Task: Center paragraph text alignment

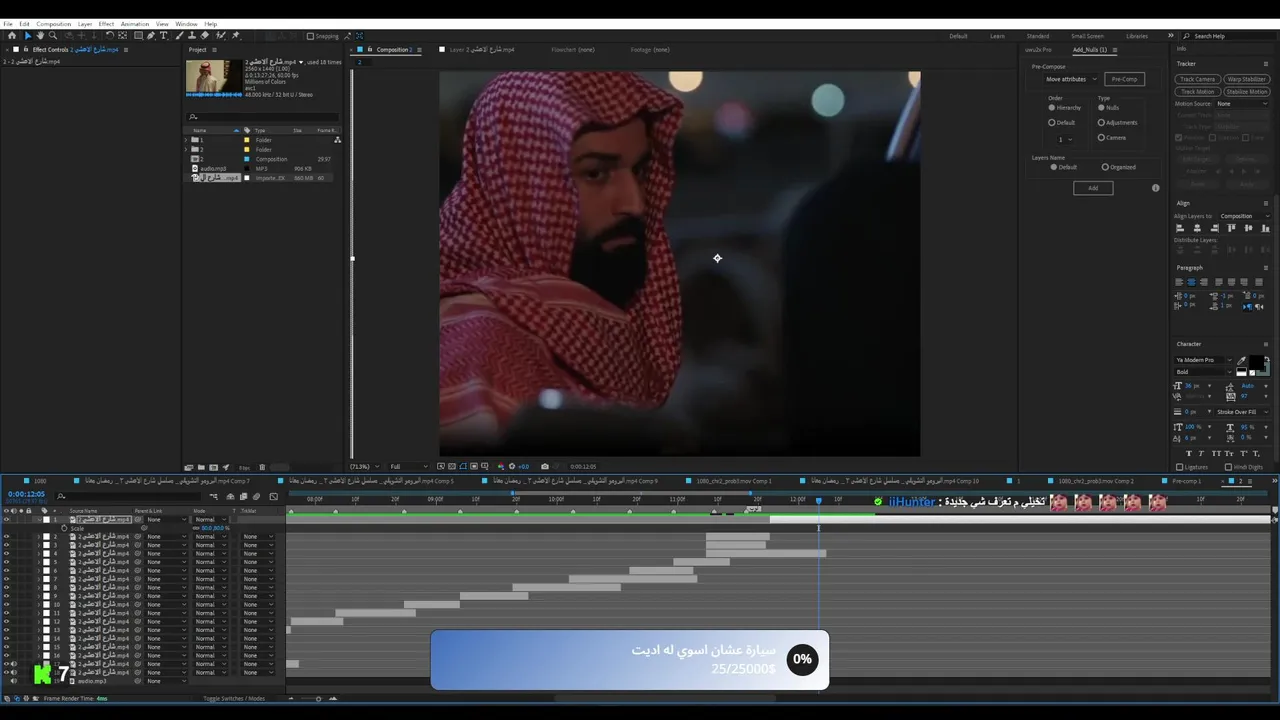Action: (1191, 282)
